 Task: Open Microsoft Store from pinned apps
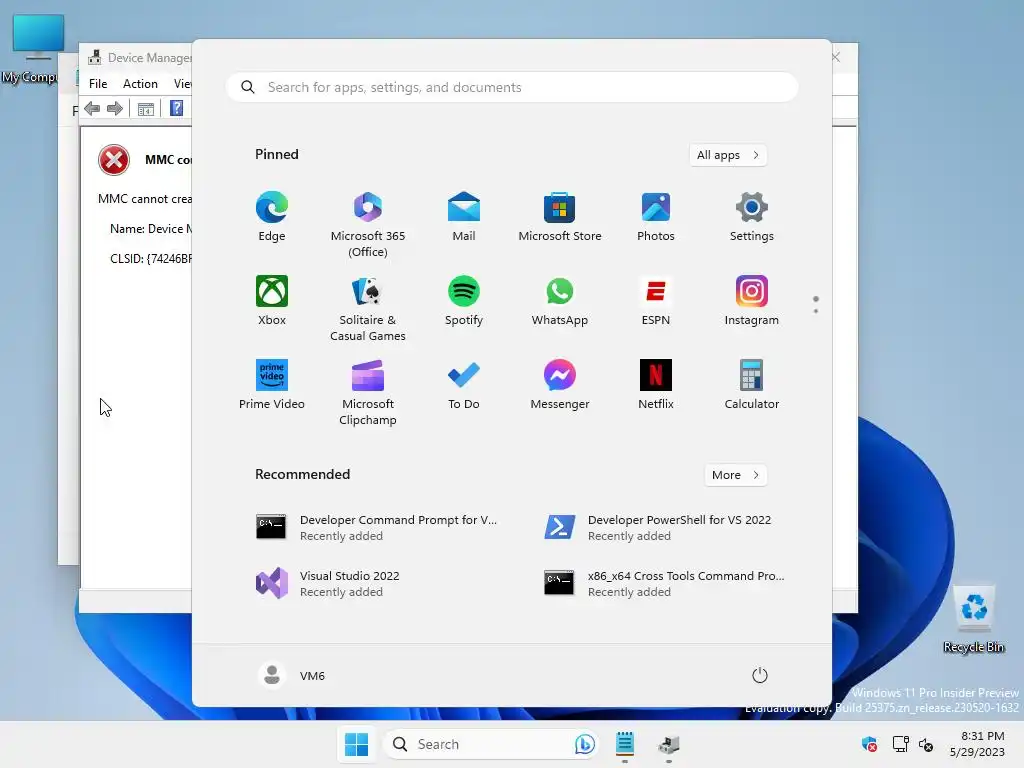click(560, 216)
